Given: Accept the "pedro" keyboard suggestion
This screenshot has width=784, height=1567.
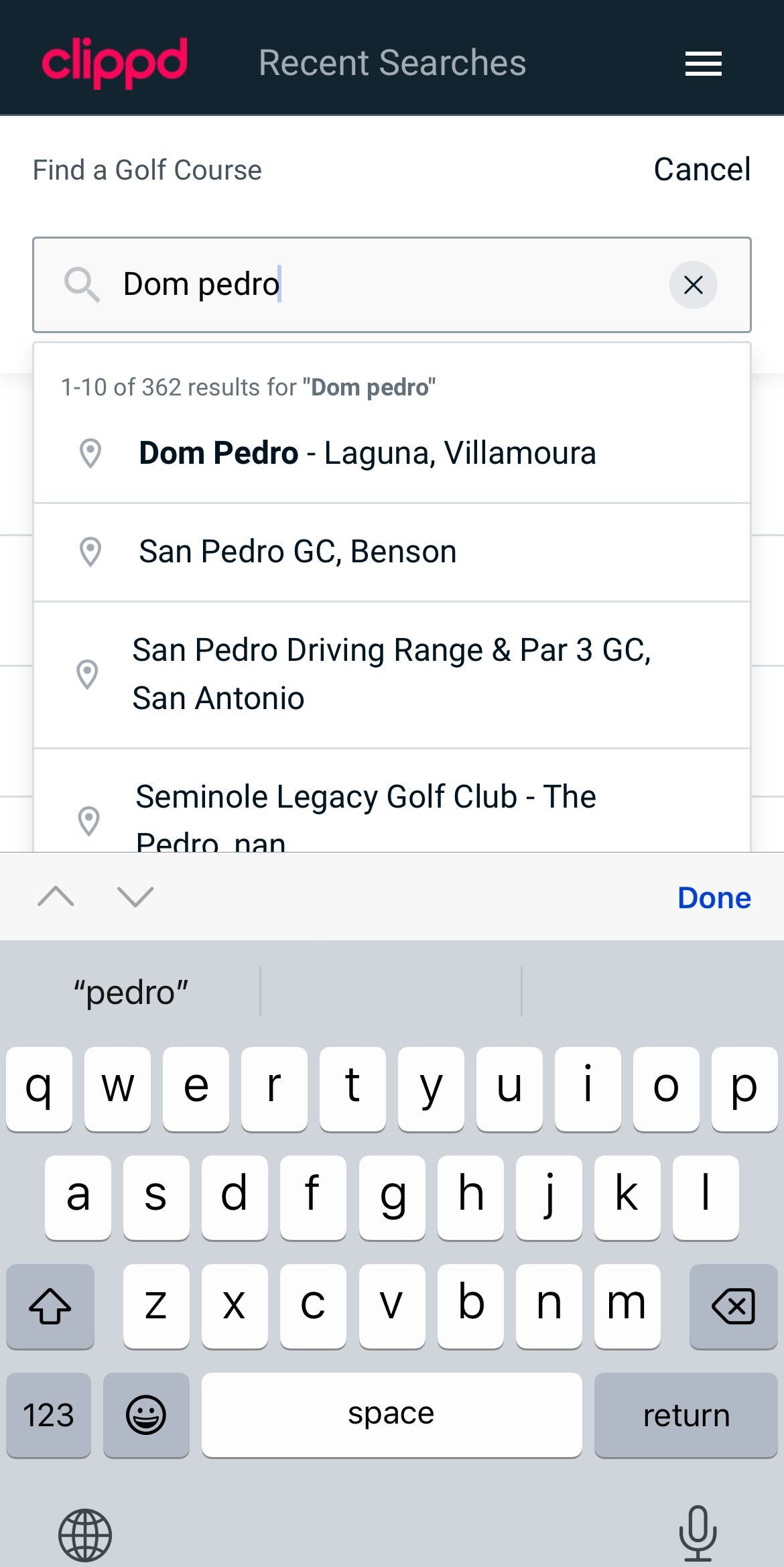Looking at the screenshot, I should click(131, 993).
